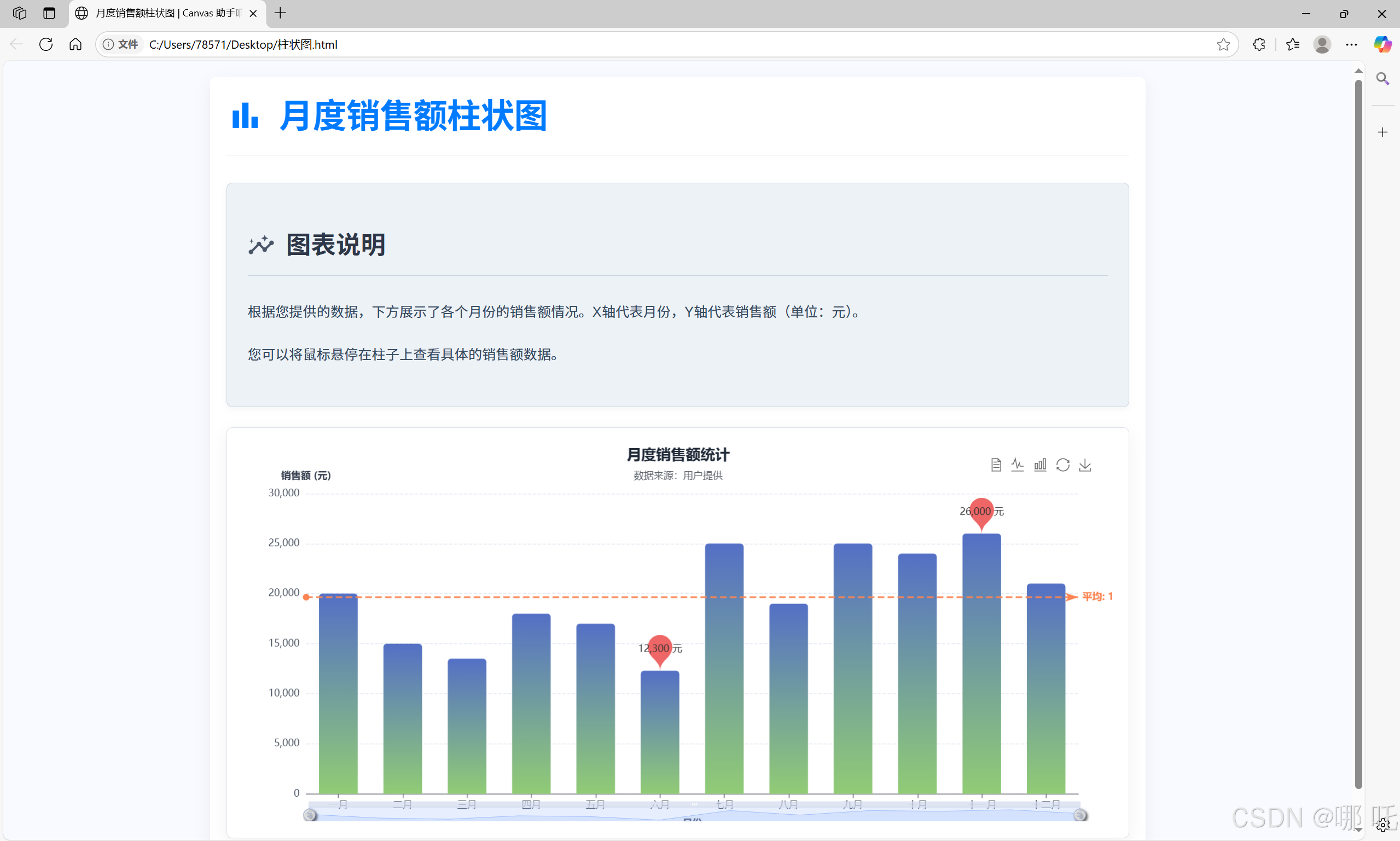Click the left zoom slider handle
This screenshot has width=1400, height=841.
point(309,815)
